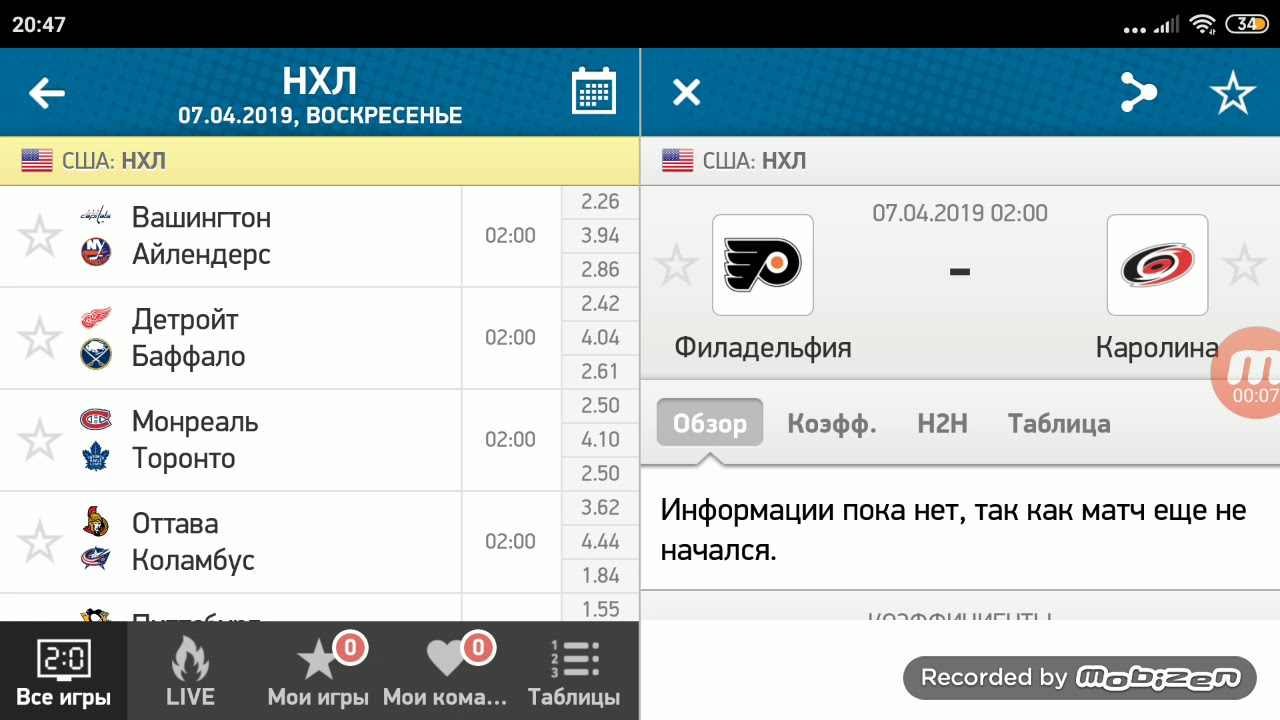Viewport: 1280px width, 720px height.
Task: Switch to the Коэфф. tab
Action: pyautogui.click(x=832, y=423)
